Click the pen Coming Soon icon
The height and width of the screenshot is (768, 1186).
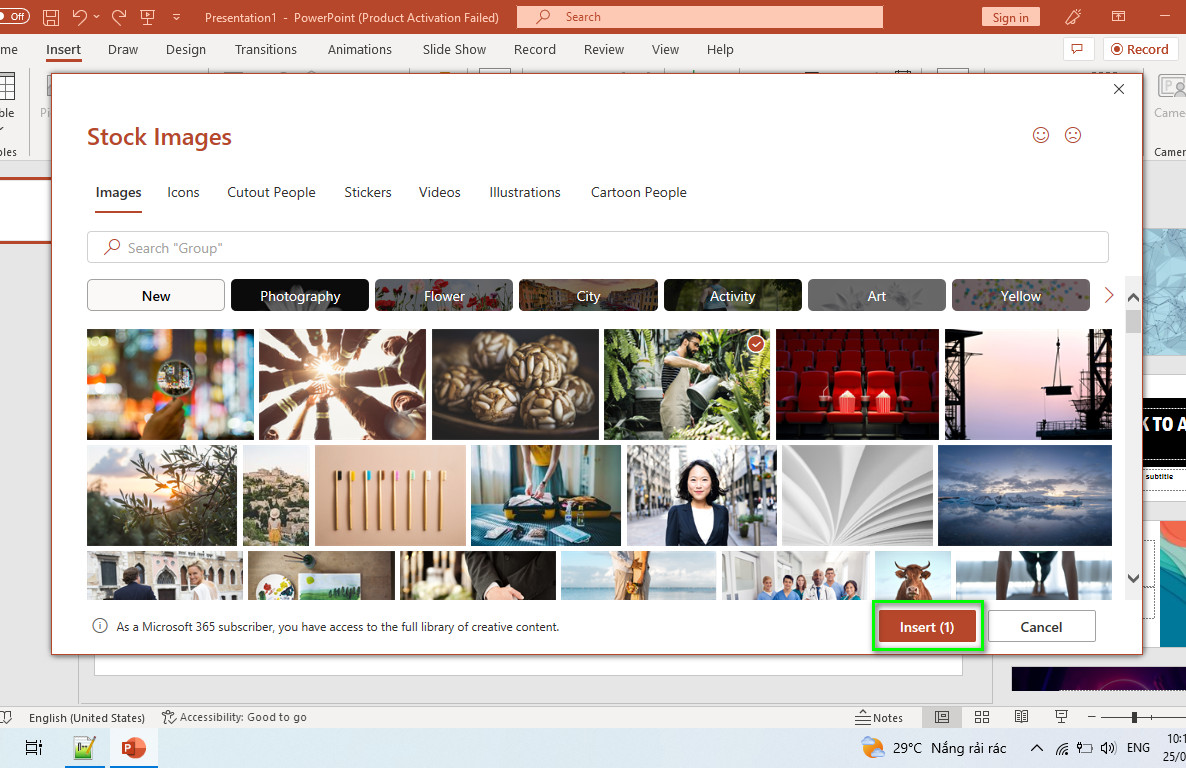point(1073,17)
